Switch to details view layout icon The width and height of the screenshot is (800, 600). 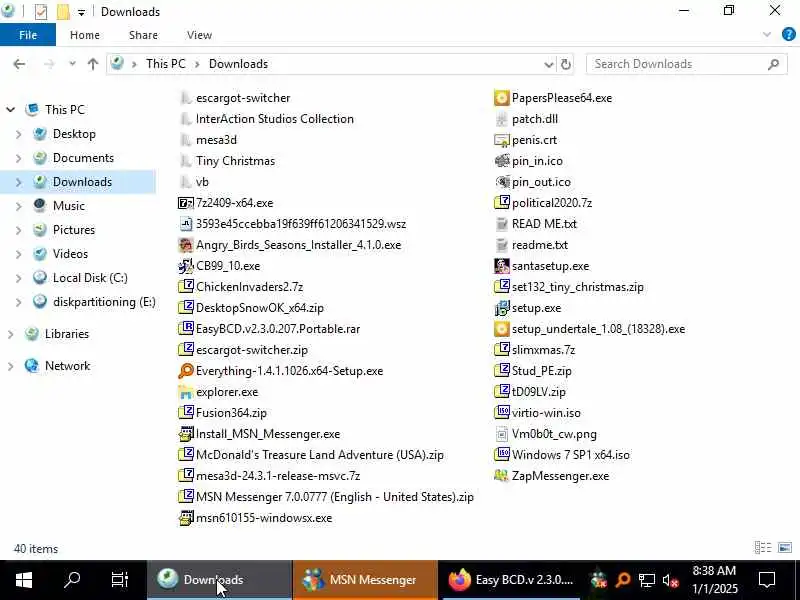pyautogui.click(x=763, y=548)
